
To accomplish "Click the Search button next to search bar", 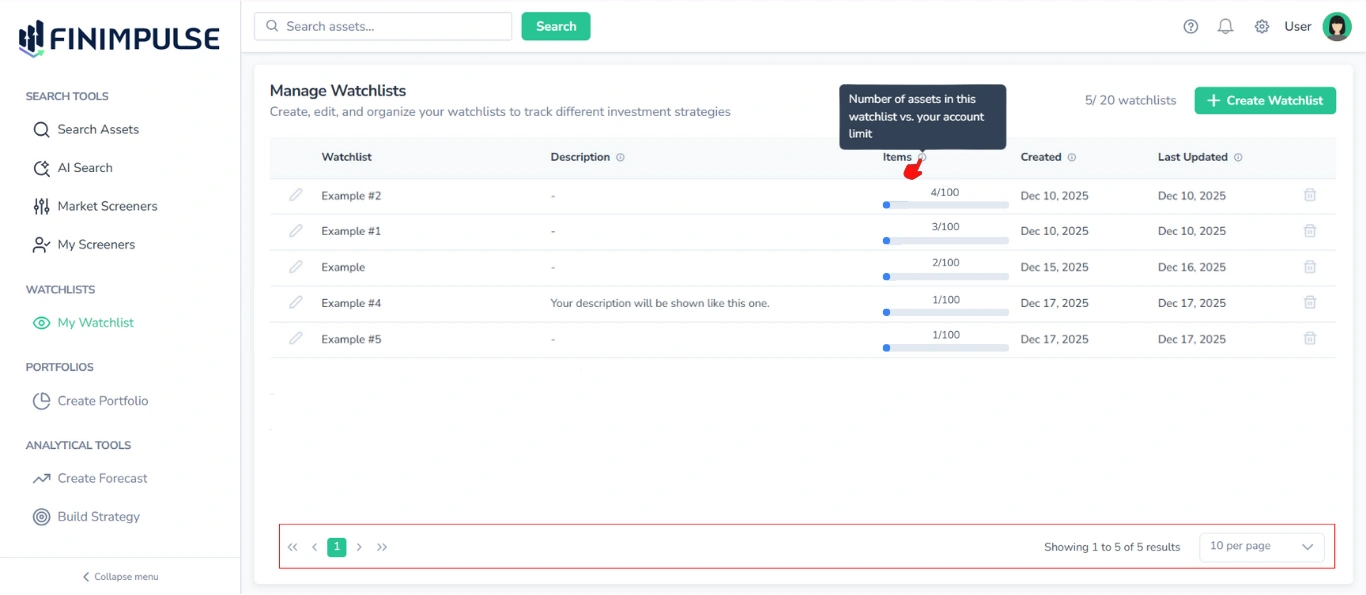I will coord(555,26).
